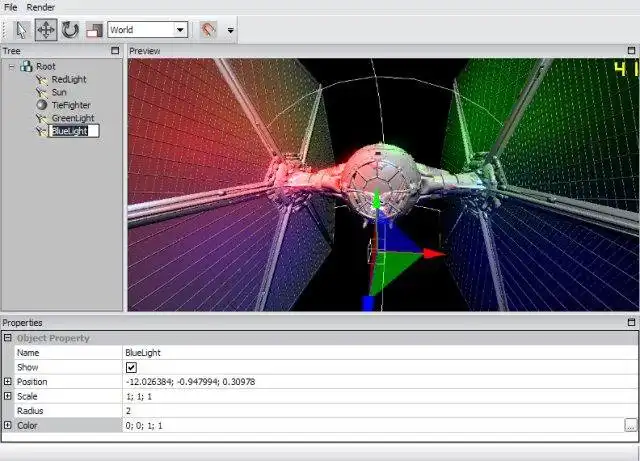The image size is (640, 461).
Task: Select RedLight in the tree
Action: click(x=69, y=79)
